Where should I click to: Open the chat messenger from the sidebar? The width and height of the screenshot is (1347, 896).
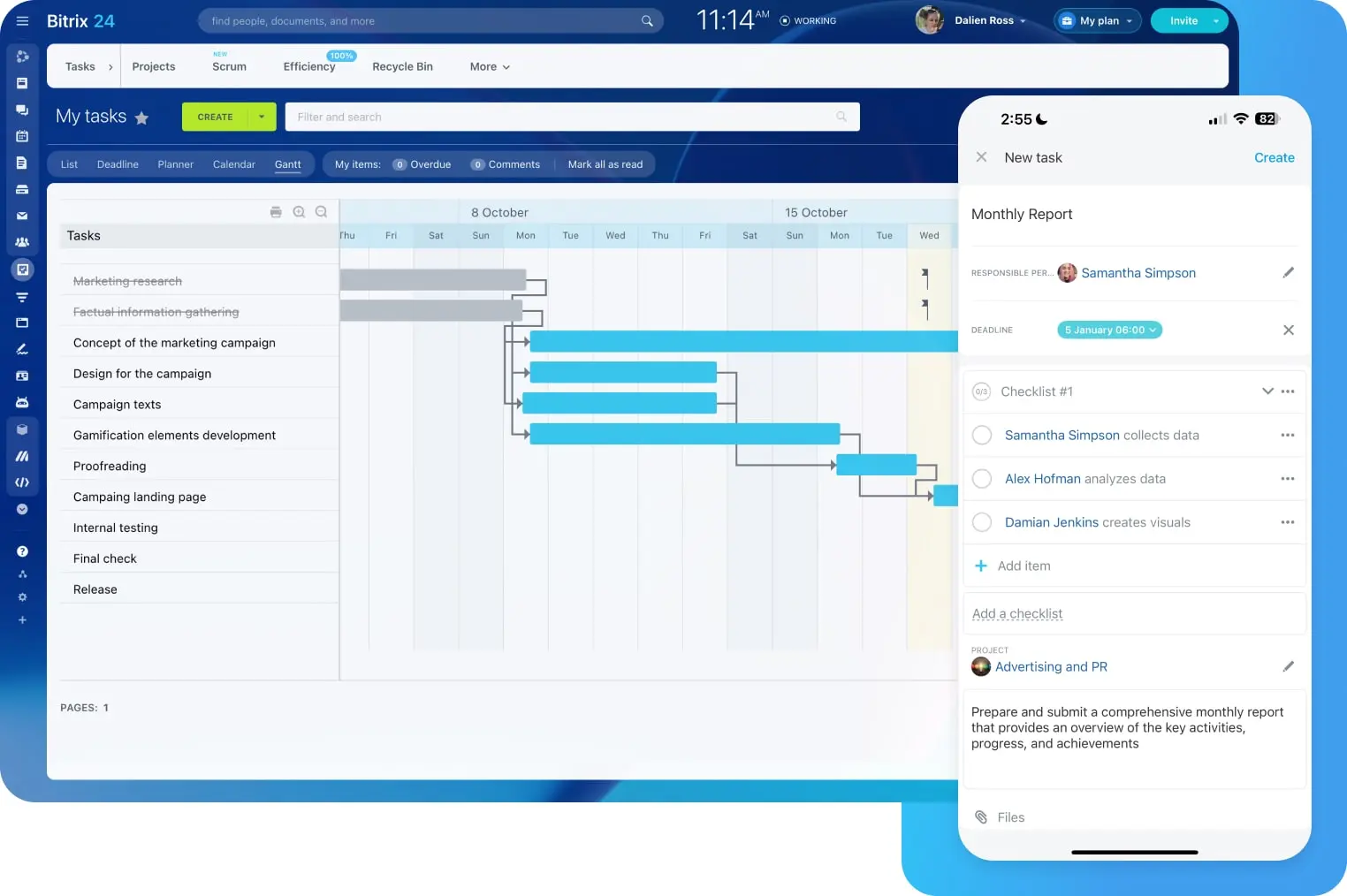coord(22,110)
